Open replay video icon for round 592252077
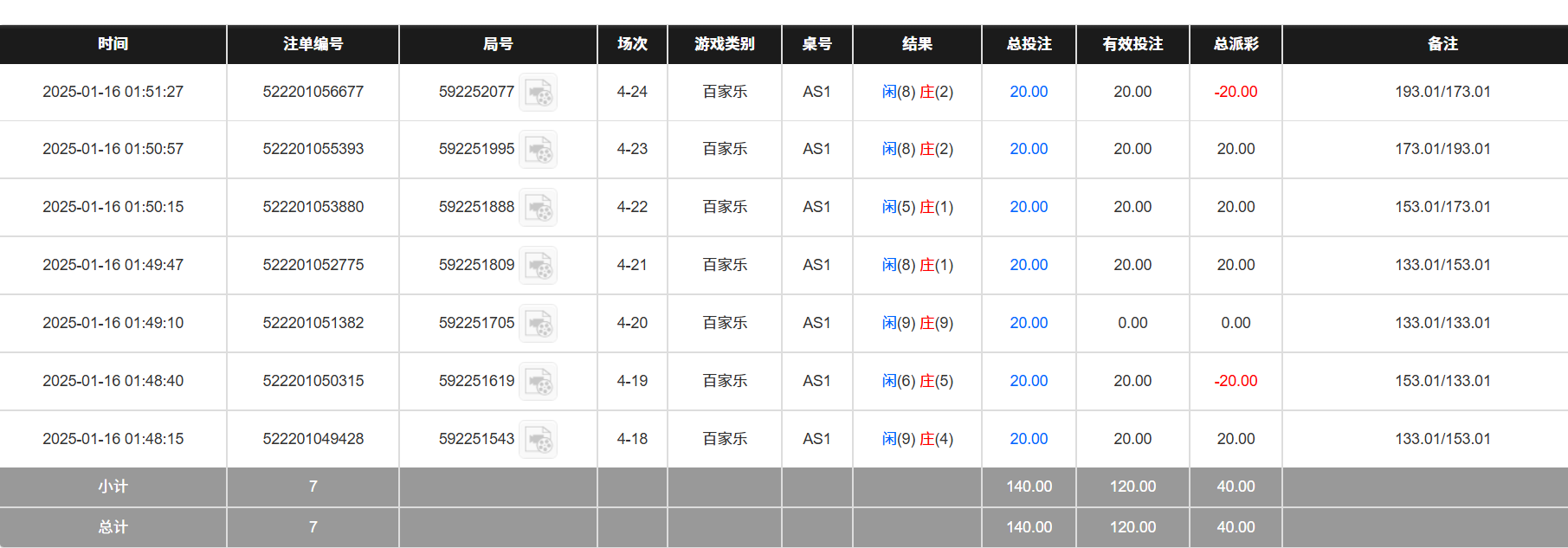 (x=538, y=93)
